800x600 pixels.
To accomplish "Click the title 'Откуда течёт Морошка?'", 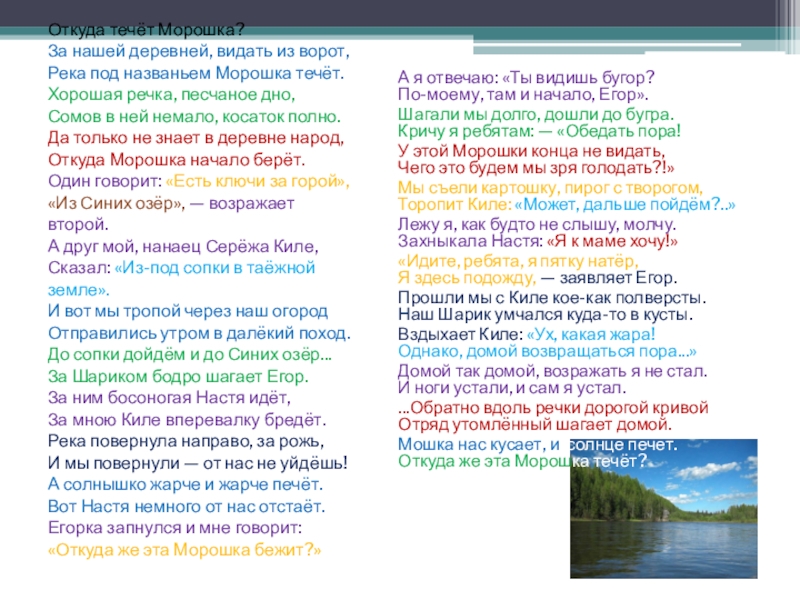I will (x=146, y=30).
